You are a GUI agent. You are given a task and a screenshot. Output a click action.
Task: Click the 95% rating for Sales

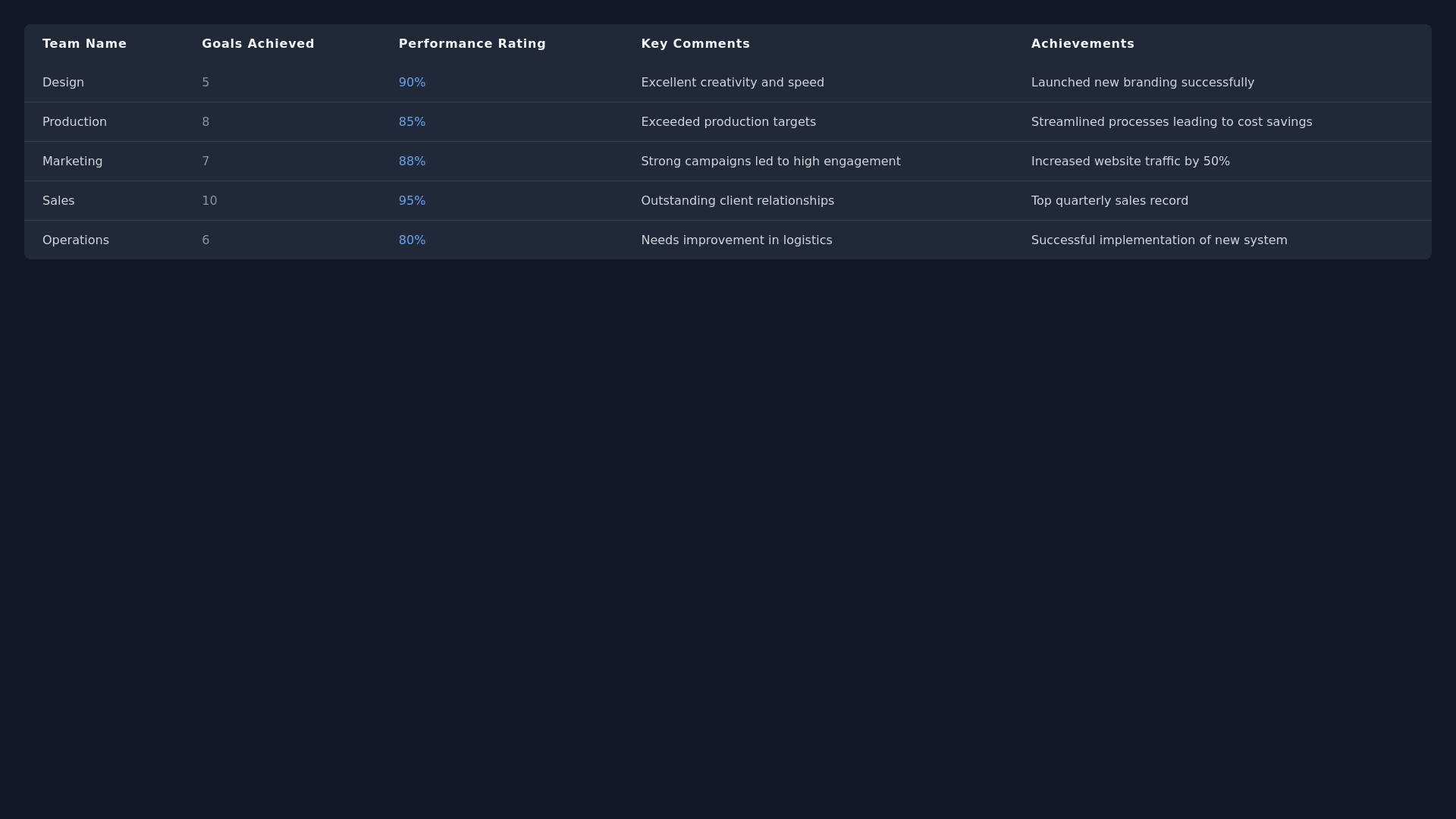coord(412,201)
